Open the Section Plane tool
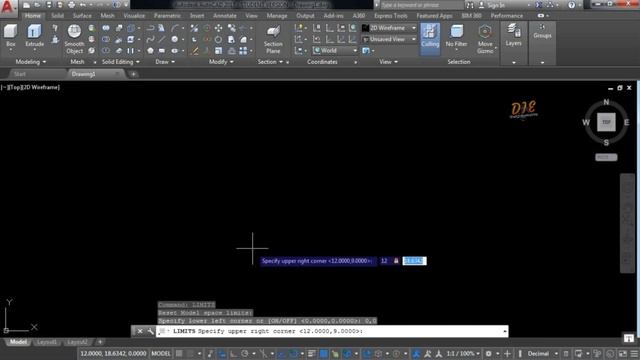This screenshot has width=640, height=360. 273,40
